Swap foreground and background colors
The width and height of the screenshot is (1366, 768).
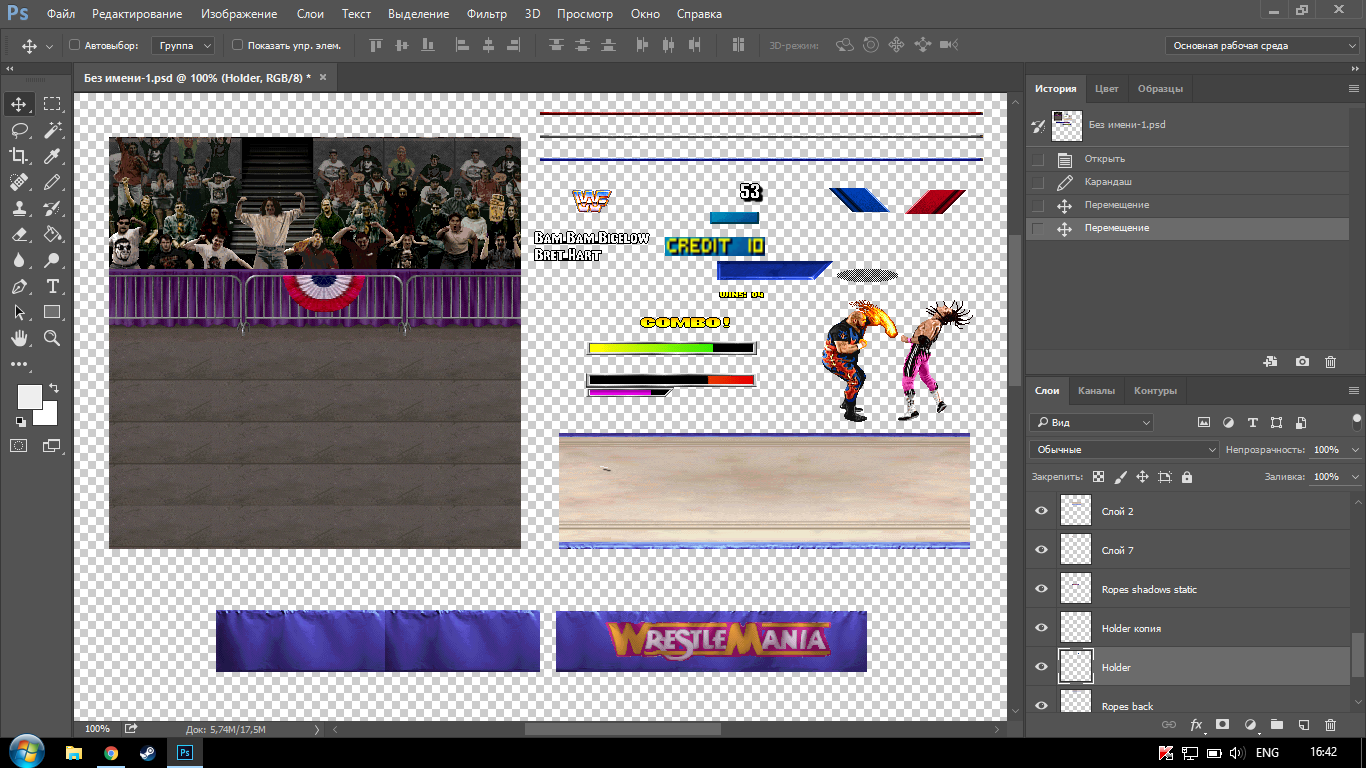(53, 387)
